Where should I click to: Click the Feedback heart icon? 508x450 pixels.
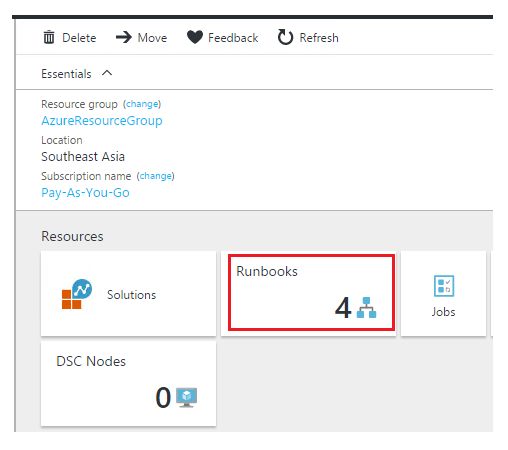[195, 37]
